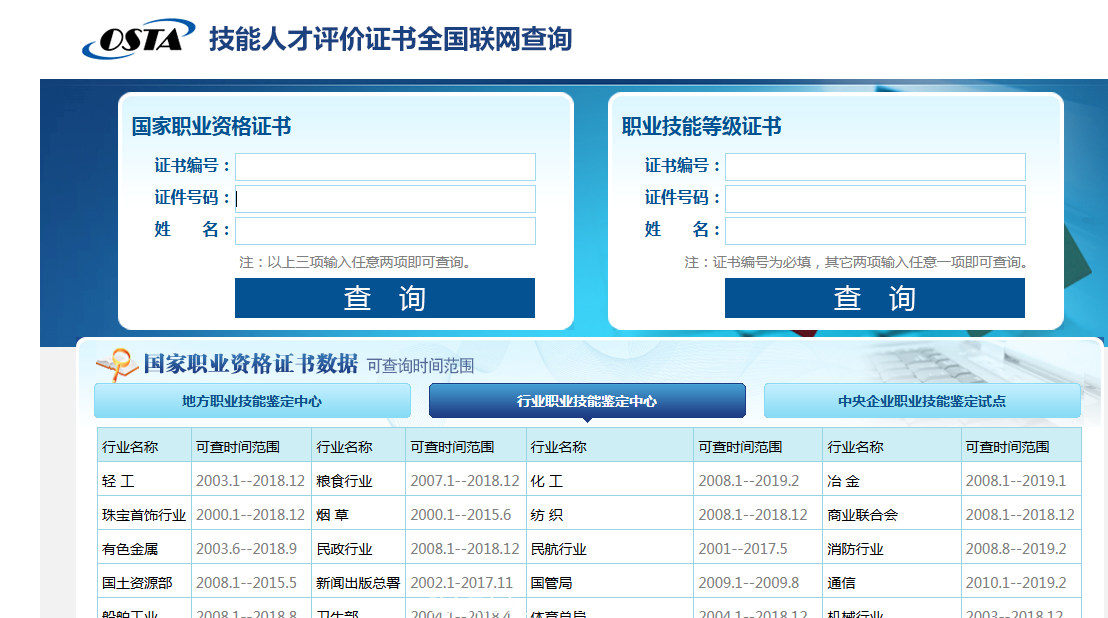Screen dimensions: 1108x618
Task: Click note 以上三项输入任意两项即可查询
Action: click(x=355, y=262)
